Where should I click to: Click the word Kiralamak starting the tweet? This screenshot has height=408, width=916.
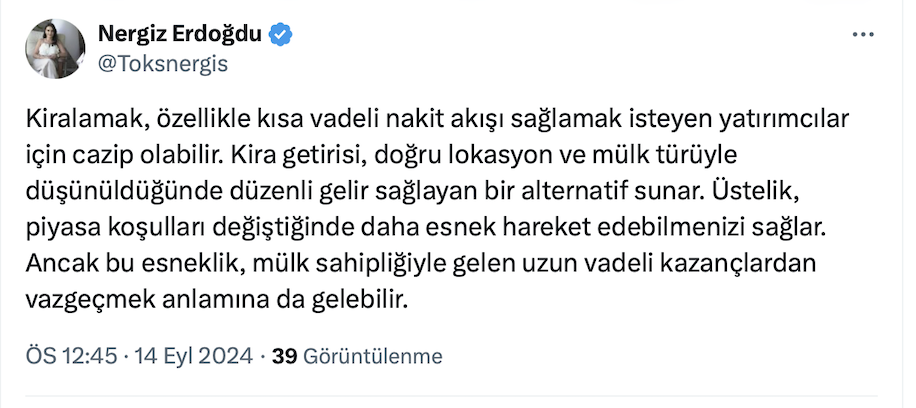(x=84, y=121)
